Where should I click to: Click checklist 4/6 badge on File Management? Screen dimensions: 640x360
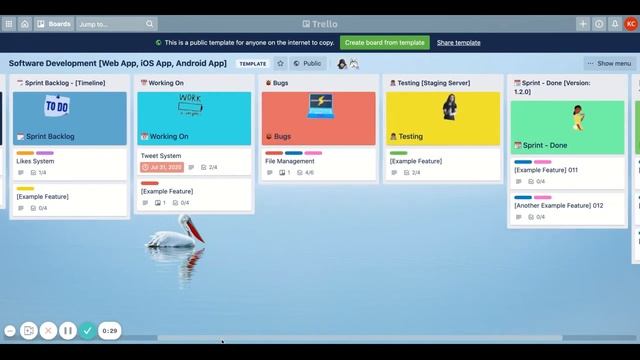coord(305,173)
